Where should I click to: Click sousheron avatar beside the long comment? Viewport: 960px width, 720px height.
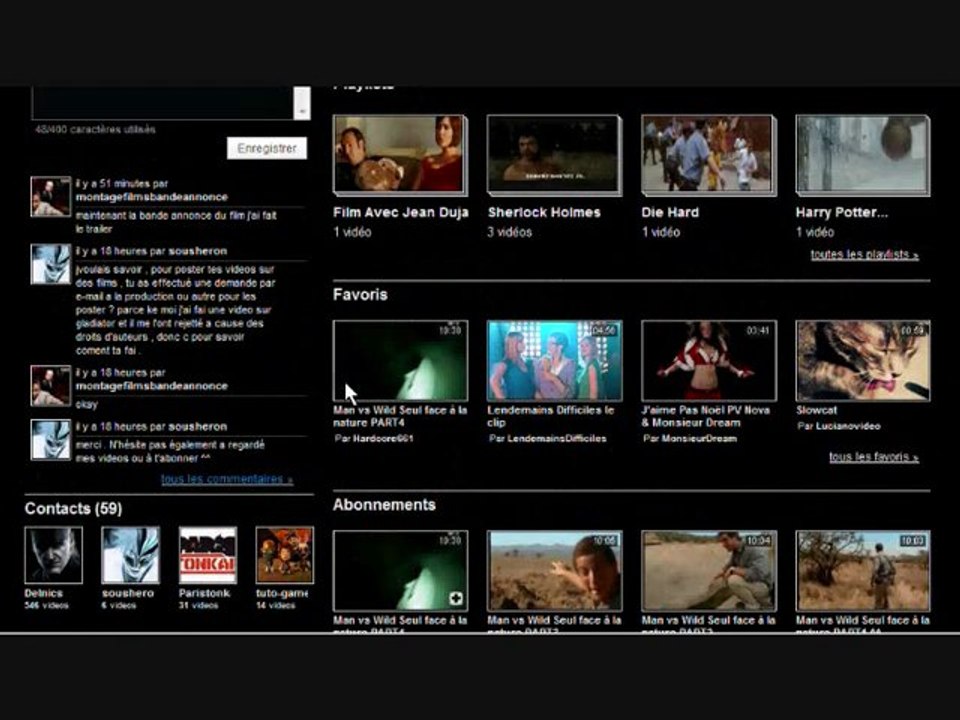click(x=51, y=264)
